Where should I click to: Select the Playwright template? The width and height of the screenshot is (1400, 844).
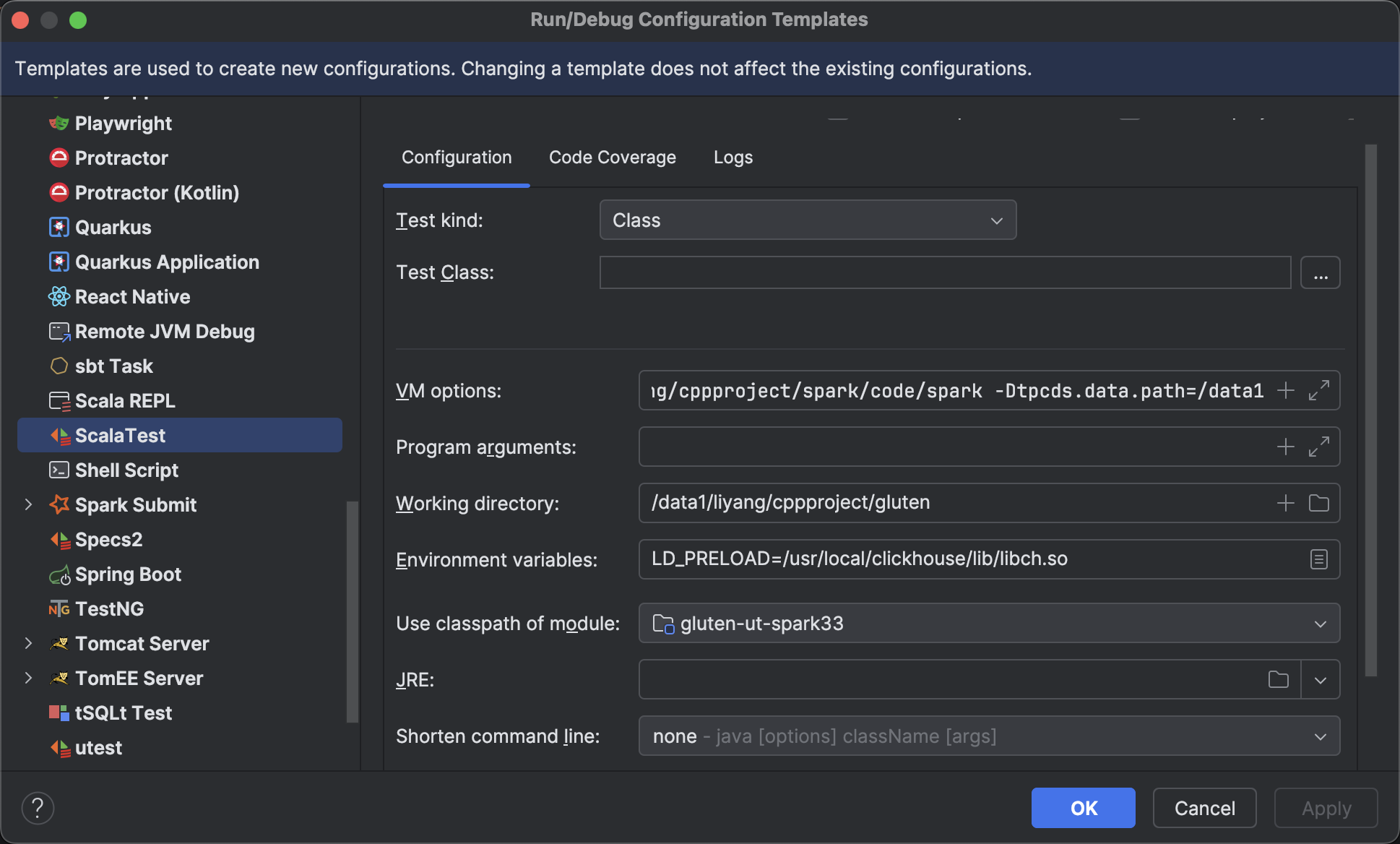123,124
